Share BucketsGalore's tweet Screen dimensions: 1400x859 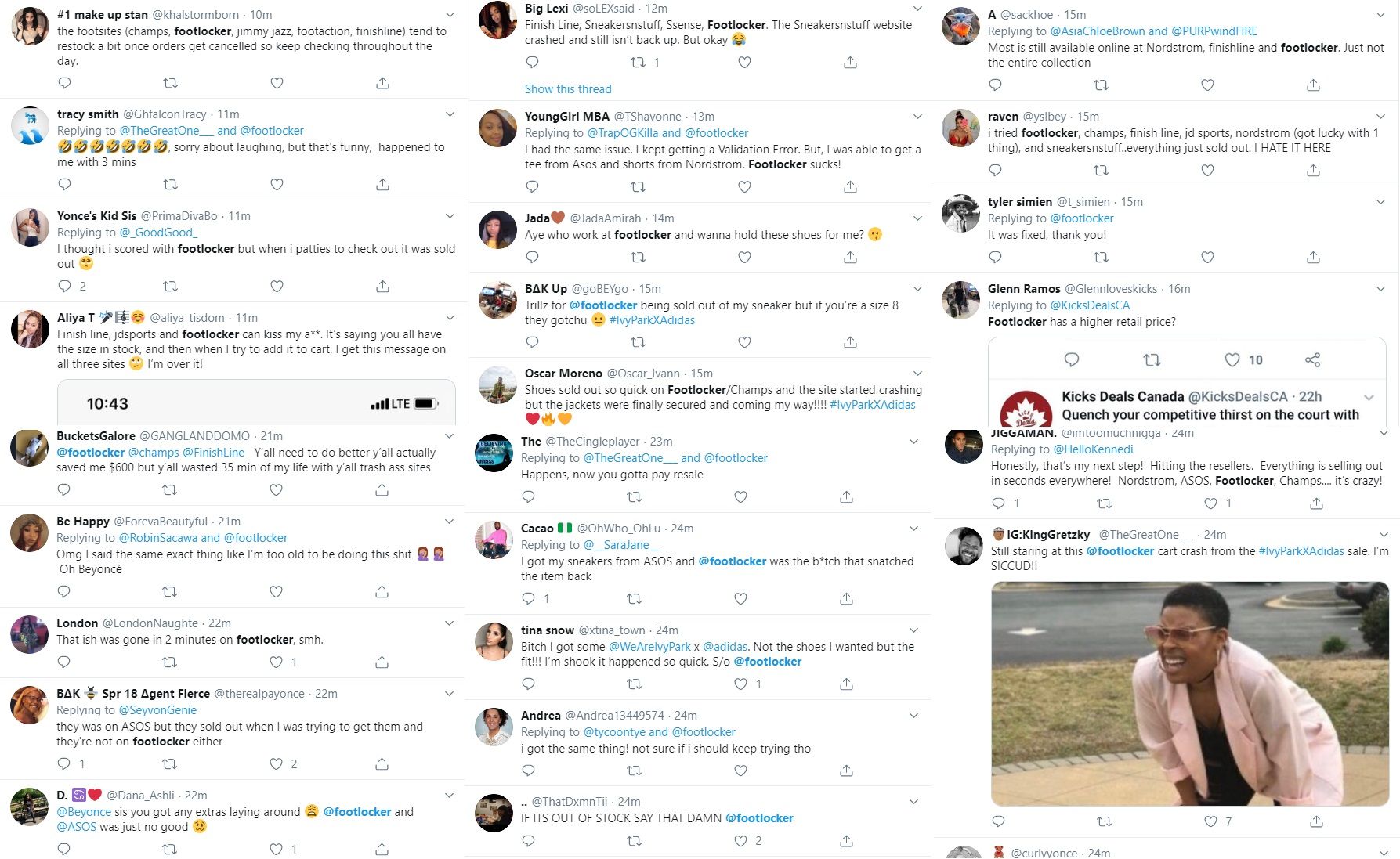(382, 490)
